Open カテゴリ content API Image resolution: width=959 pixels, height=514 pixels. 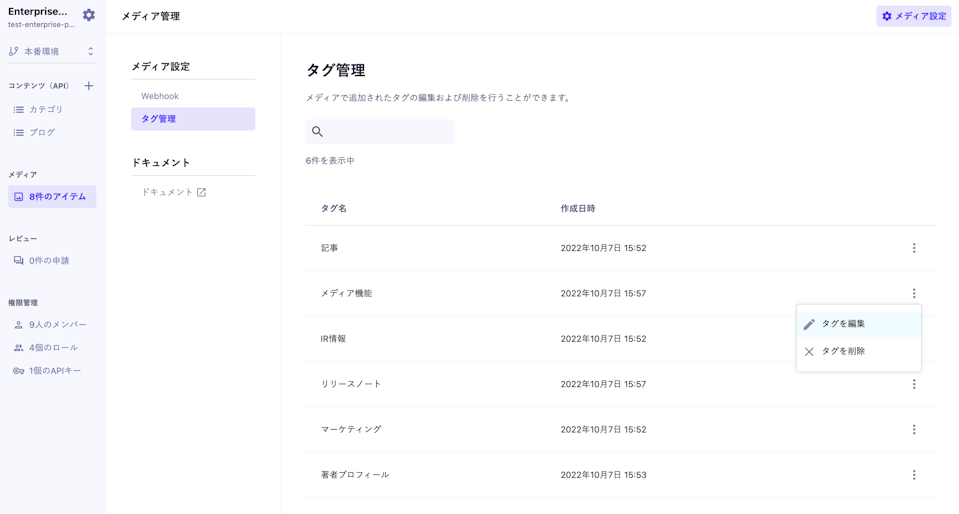coord(46,109)
